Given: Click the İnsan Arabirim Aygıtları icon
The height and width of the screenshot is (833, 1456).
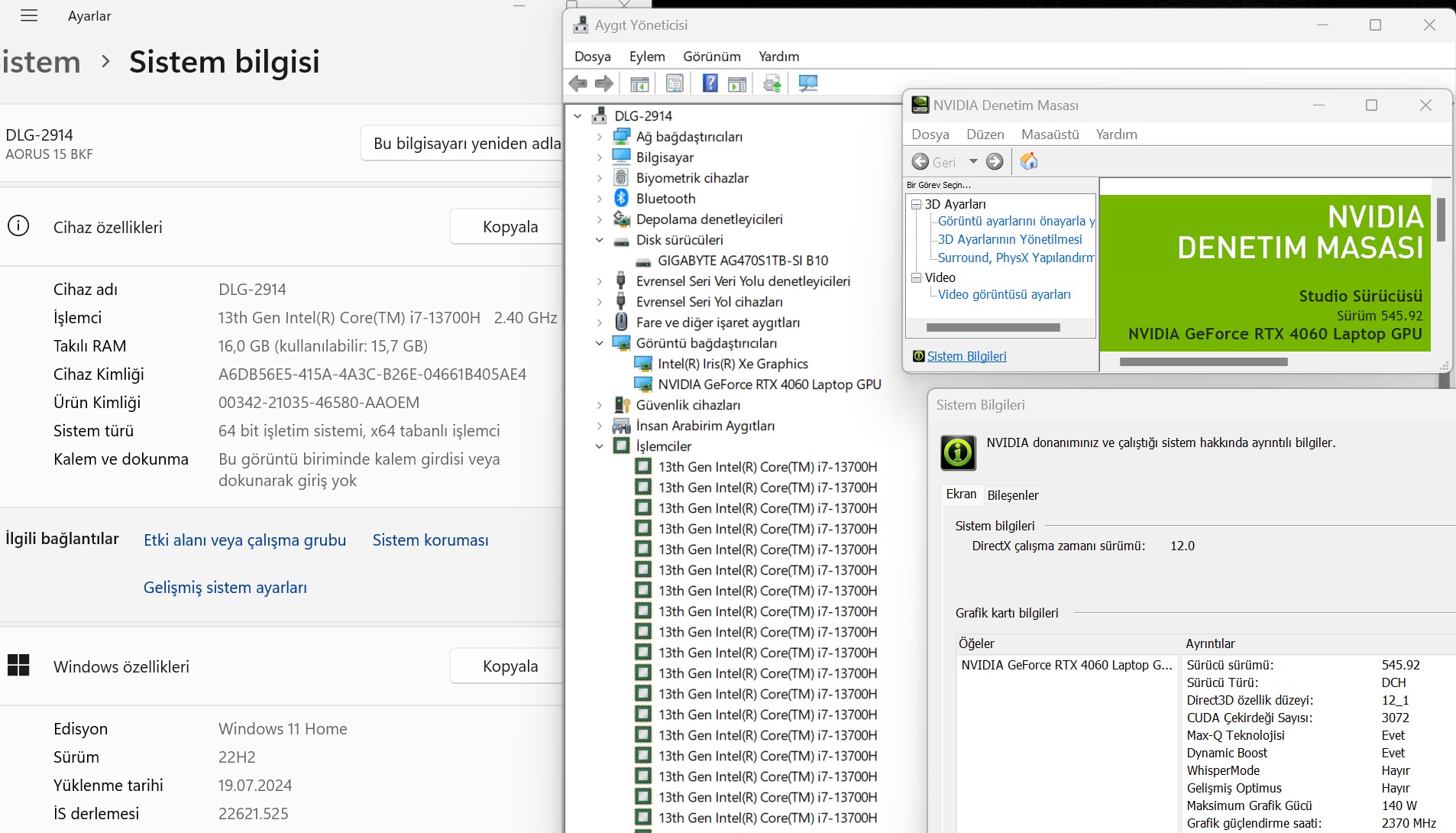Looking at the screenshot, I should tap(622, 425).
